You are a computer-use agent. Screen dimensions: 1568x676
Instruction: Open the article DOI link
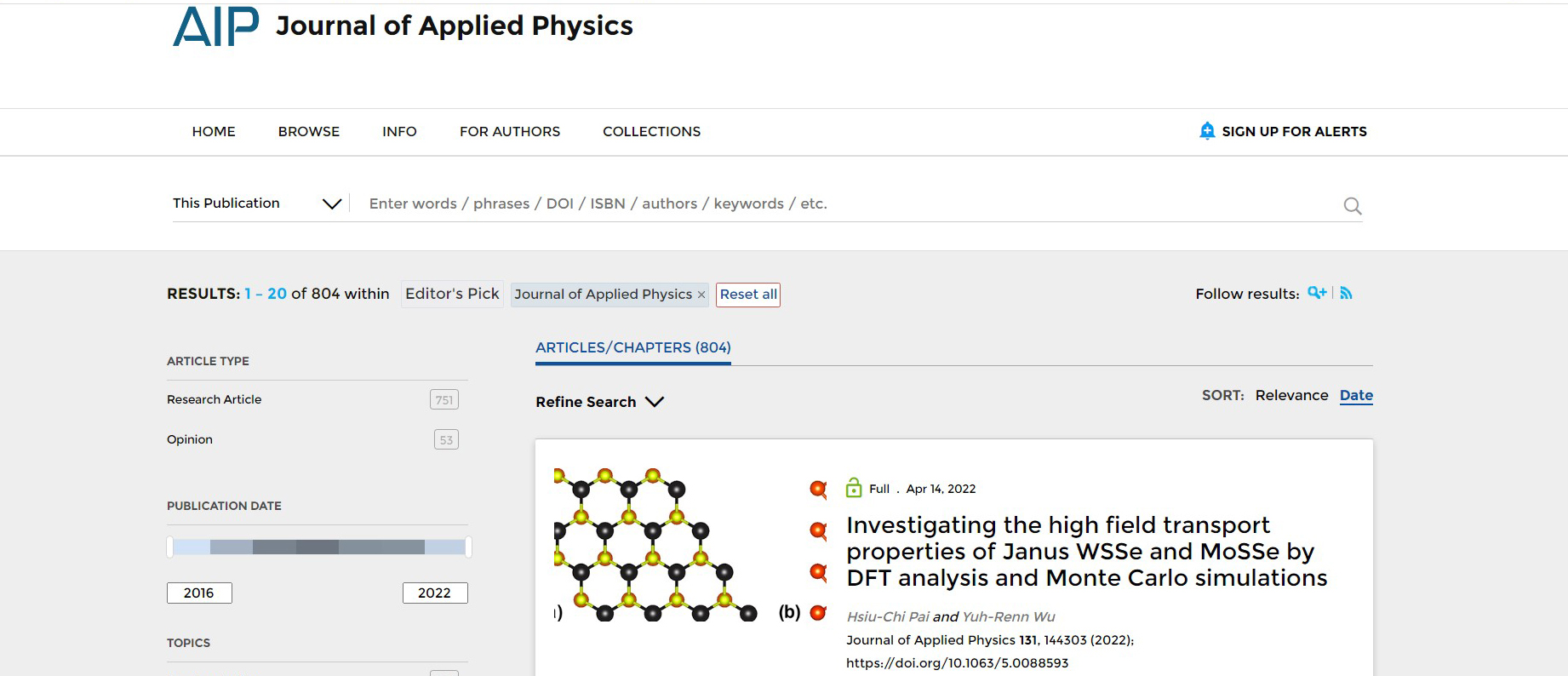coord(957,663)
